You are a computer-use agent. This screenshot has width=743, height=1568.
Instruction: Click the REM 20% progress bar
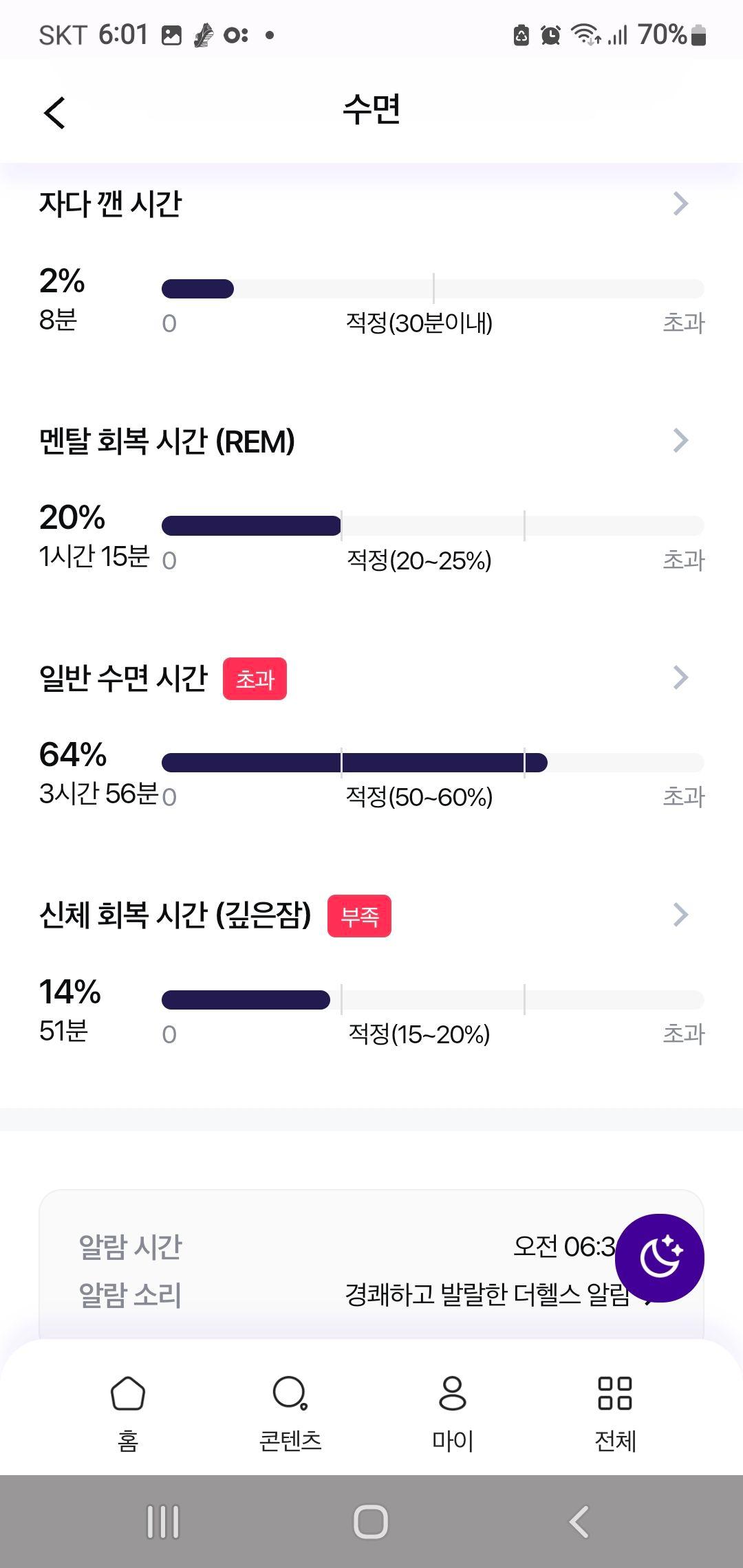coord(433,525)
